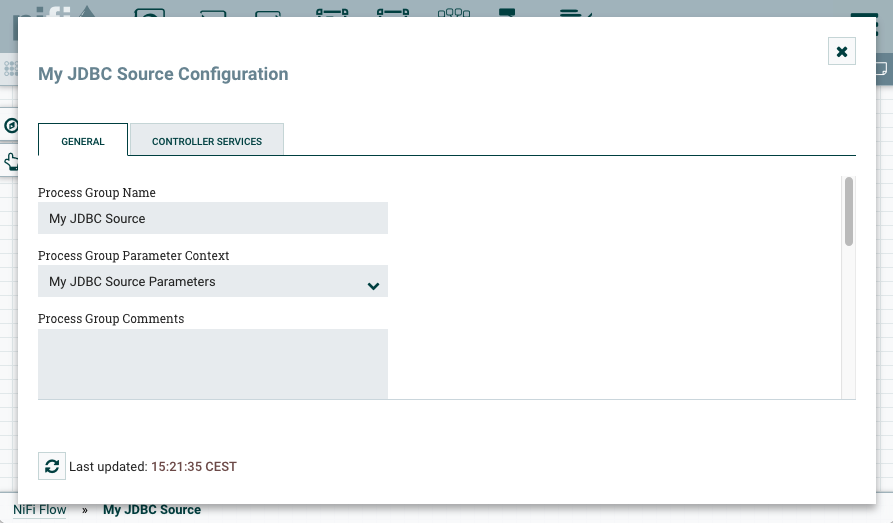Image resolution: width=893 pixels, height=523 pixels.
Task: Select the Funnel toolbar icon
Action: [454, 12]
